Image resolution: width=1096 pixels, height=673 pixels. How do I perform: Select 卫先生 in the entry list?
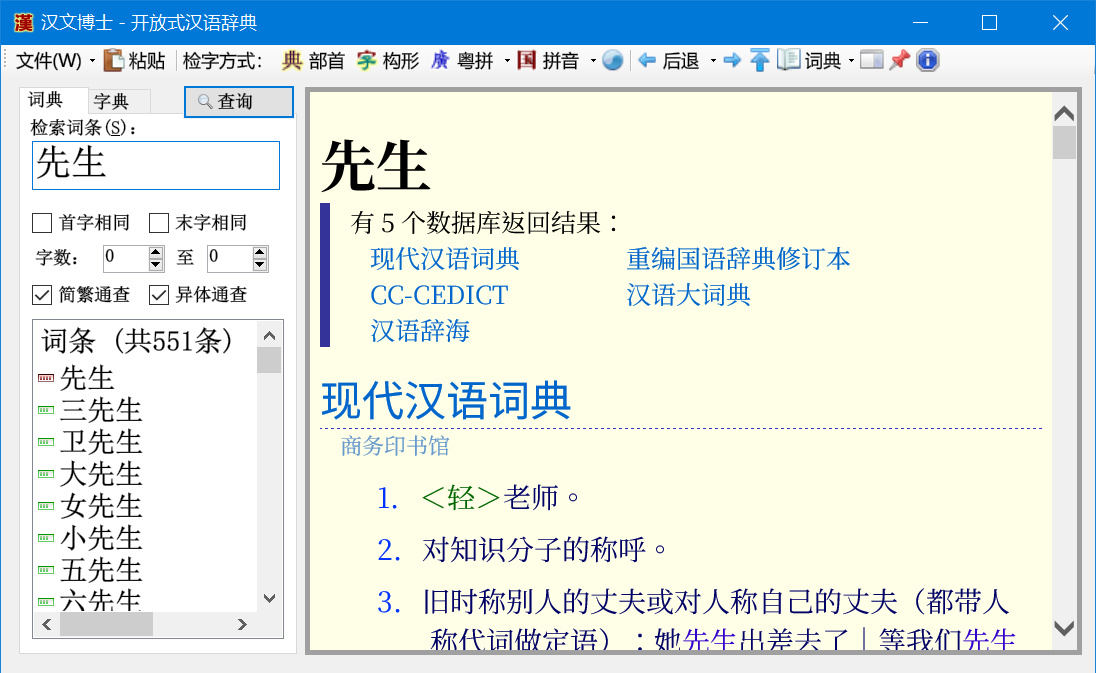pyautogui.click(x=101, y=442)
